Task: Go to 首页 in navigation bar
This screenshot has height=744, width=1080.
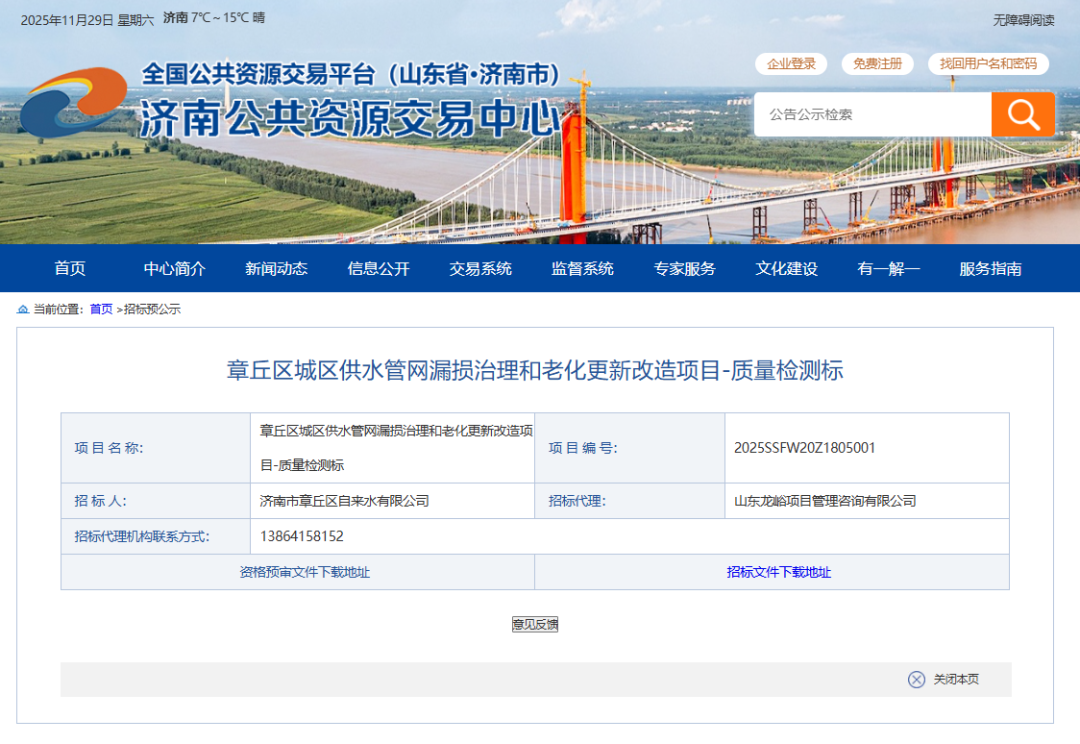Action: click(70, 268)
